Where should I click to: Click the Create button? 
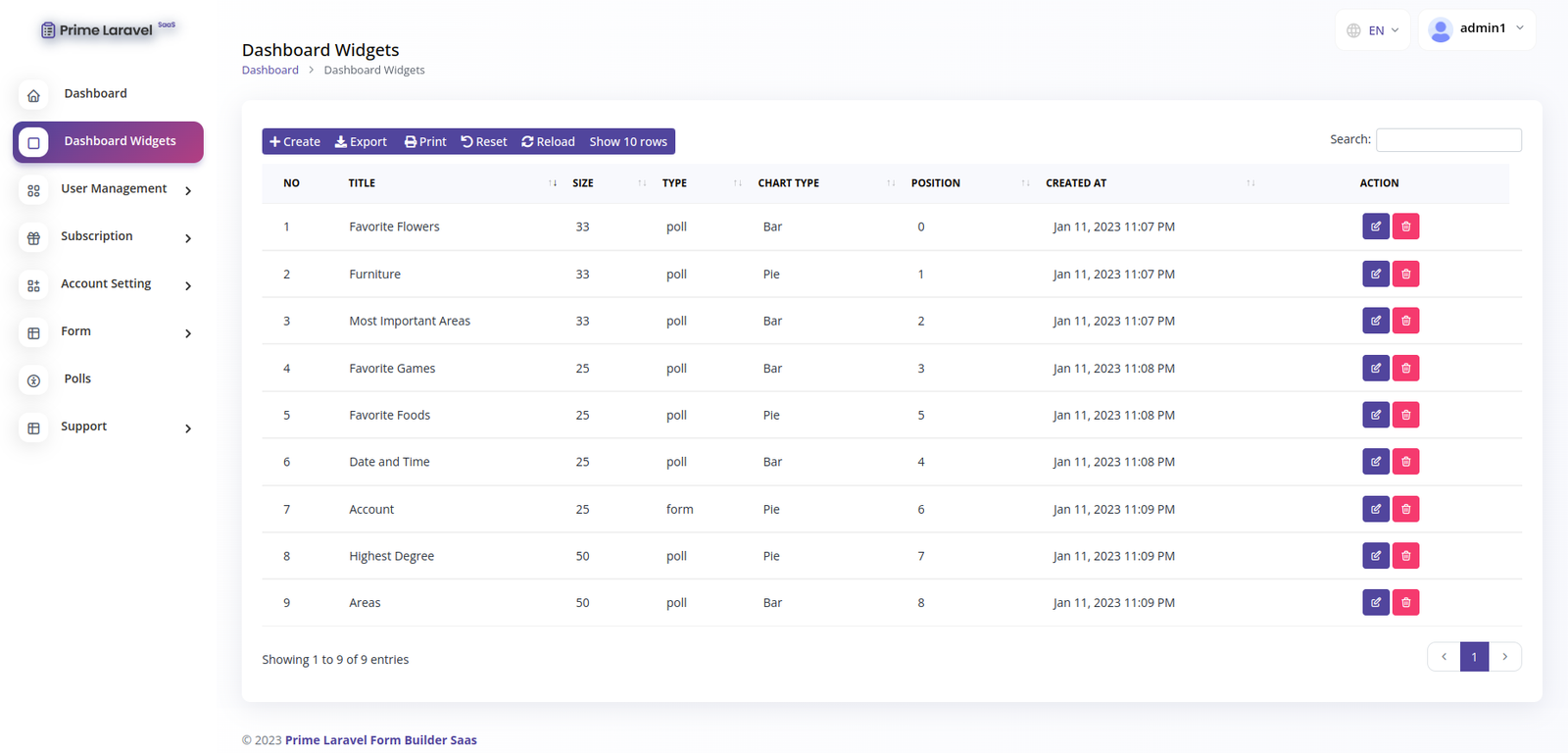[295, 142]
